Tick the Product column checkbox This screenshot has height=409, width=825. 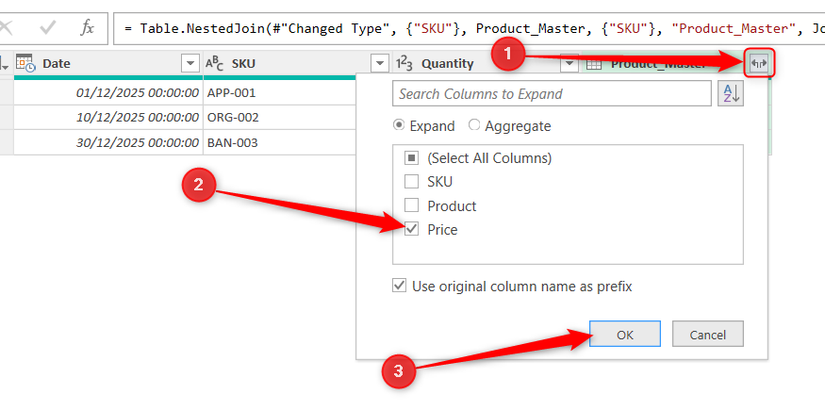pos(411,206)
